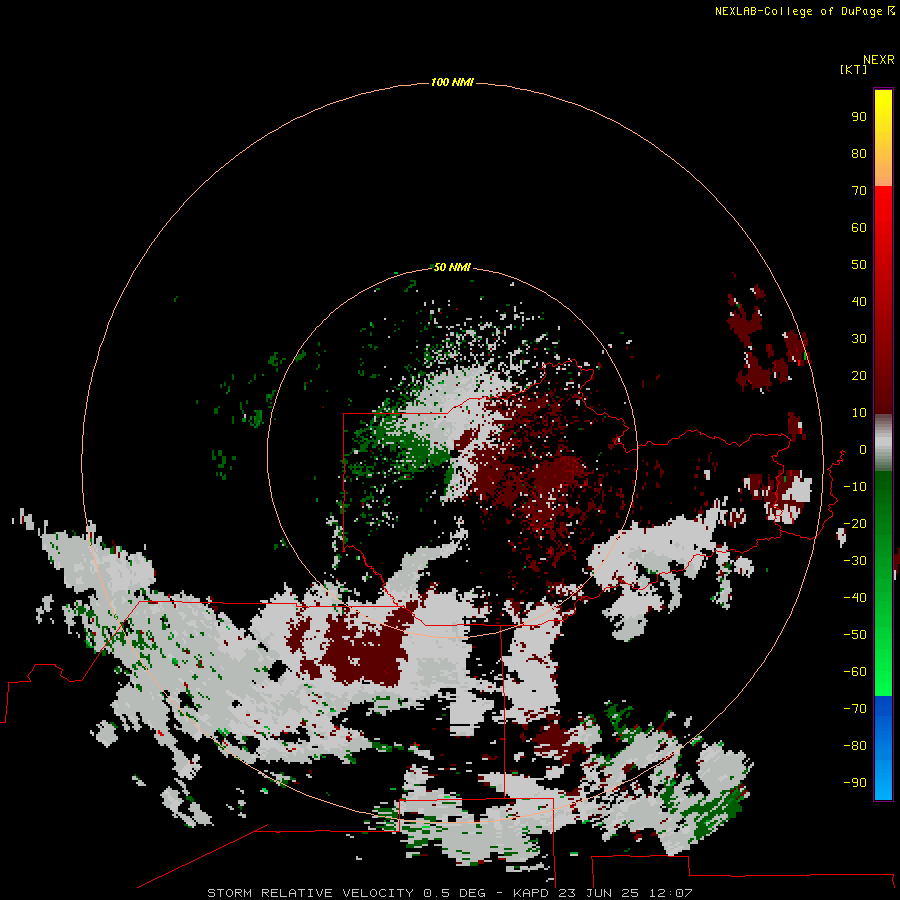Click the 50 label on color scale
The height and width of the screenshot is (900, 900).
(859, 265)
